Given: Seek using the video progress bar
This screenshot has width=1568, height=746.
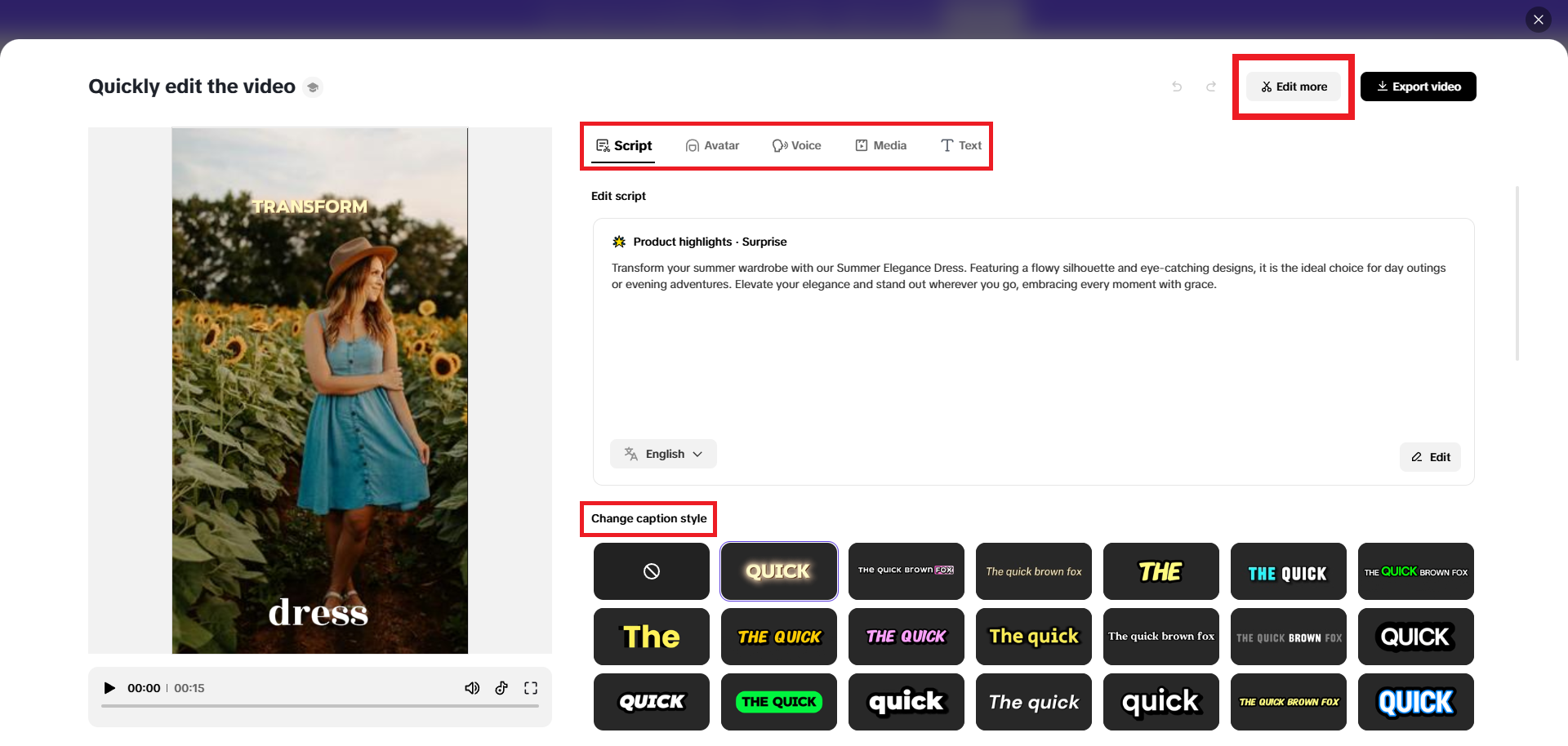Looking at the screenshot, I should 320,705.
